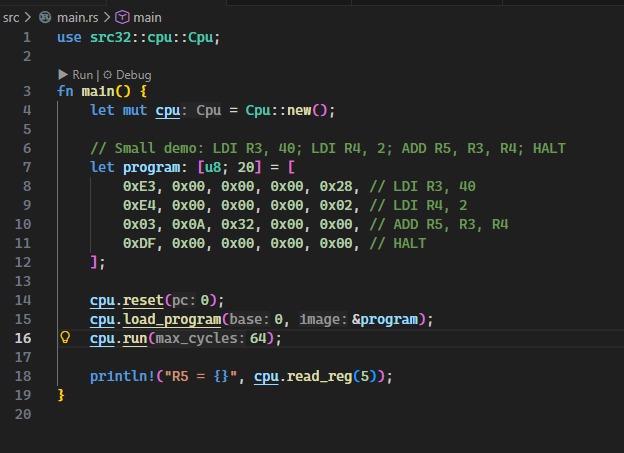Click 'mut' keyword on line 4
The height and width of the screenshot is (453, 624).
(x=135, y=110)
